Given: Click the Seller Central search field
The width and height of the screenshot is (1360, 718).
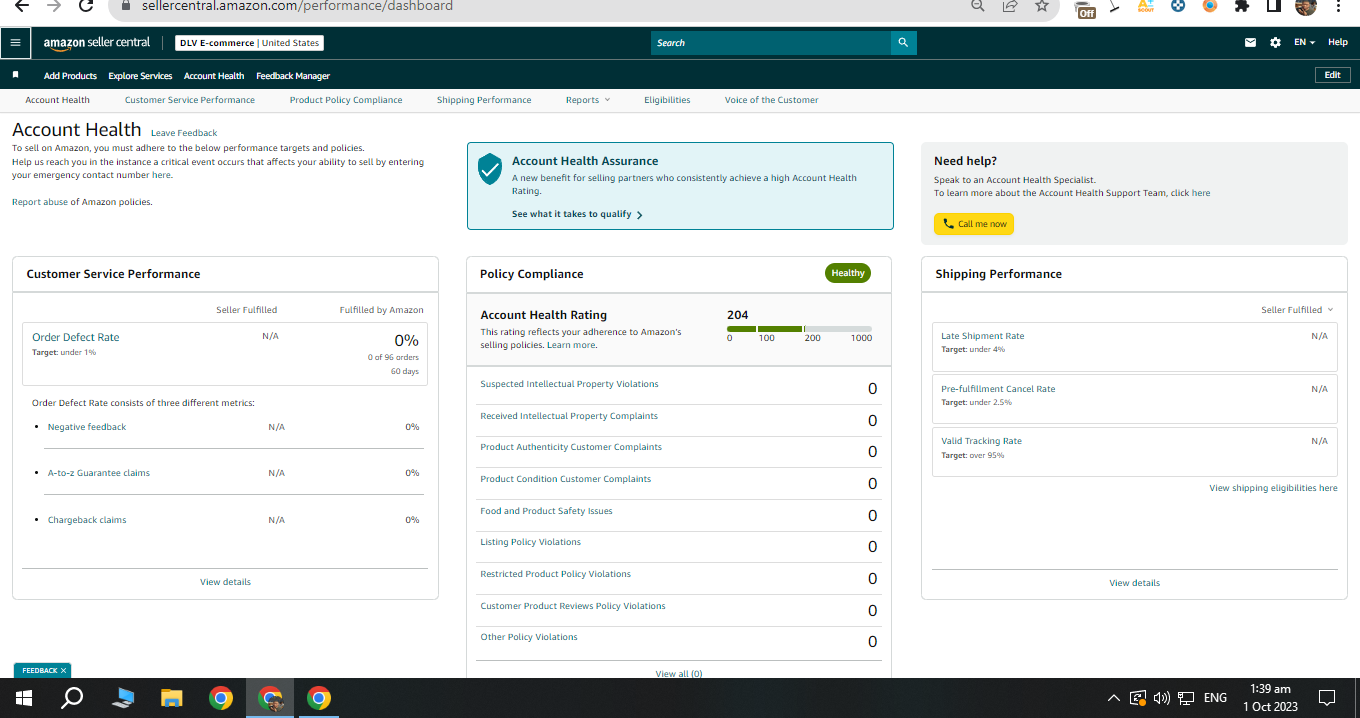Looking at the screenshot, I should click(771, 43).
